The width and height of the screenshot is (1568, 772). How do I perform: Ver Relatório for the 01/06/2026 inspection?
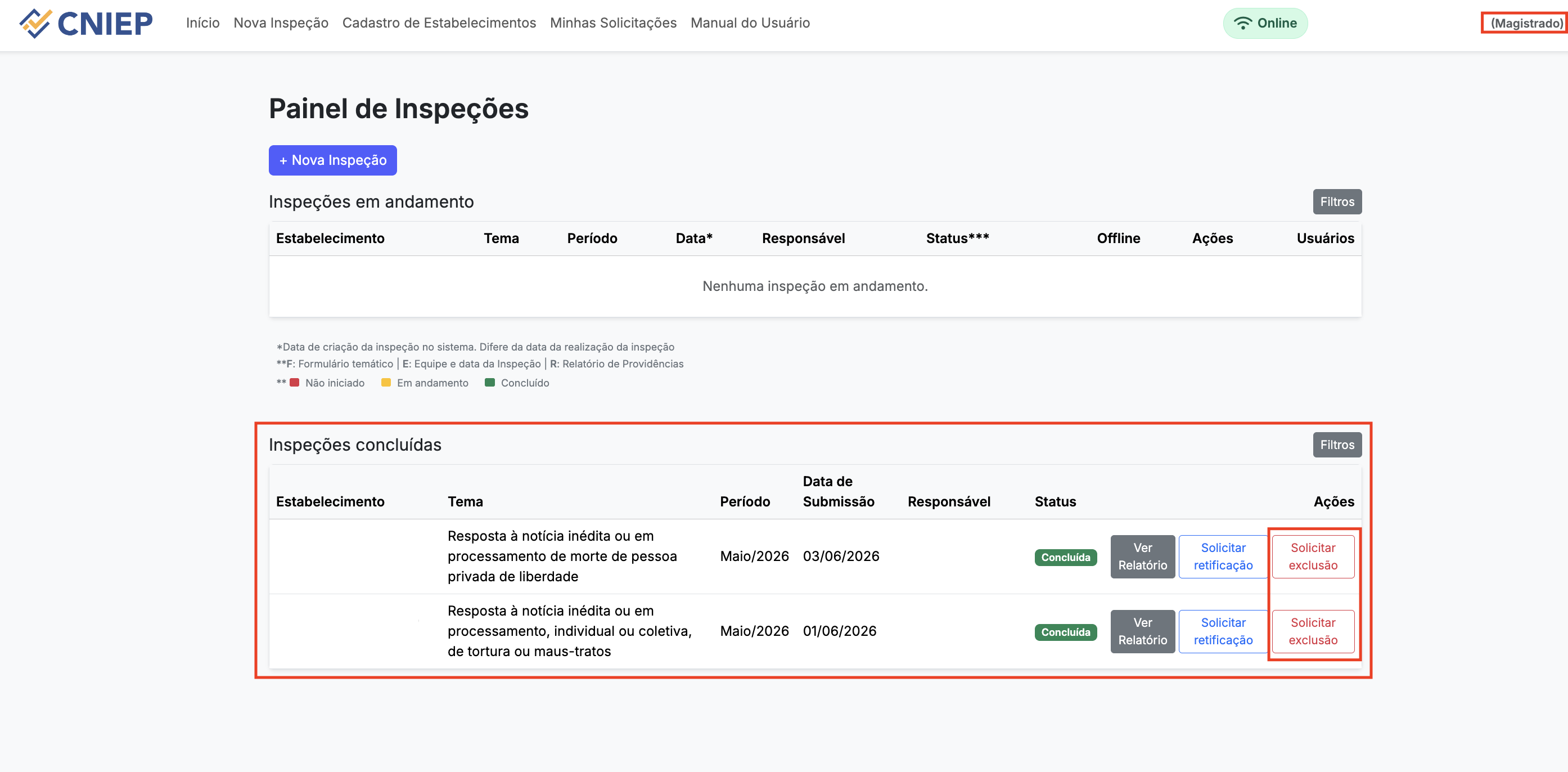coord(1142,631)
